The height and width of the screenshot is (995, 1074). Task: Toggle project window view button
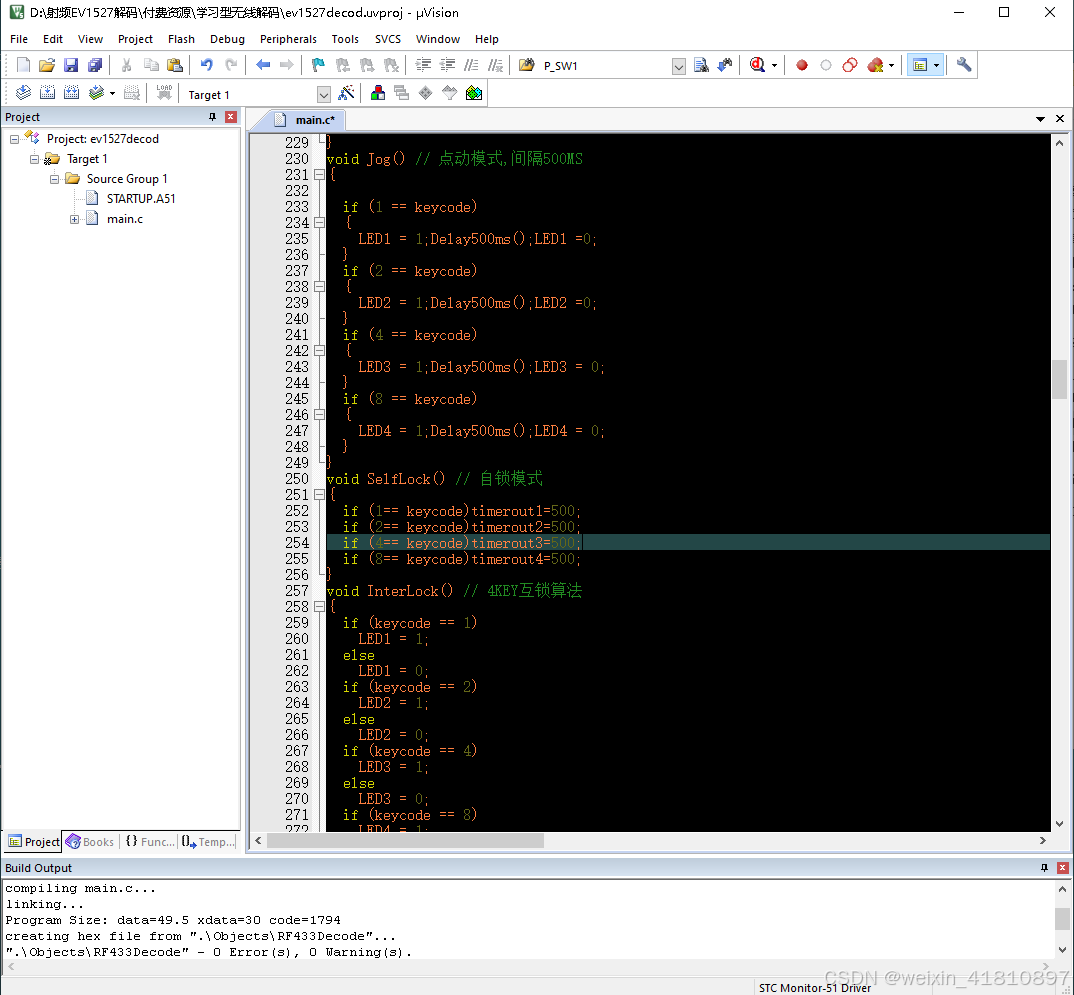pyautogui.click(x=920, y=65)
